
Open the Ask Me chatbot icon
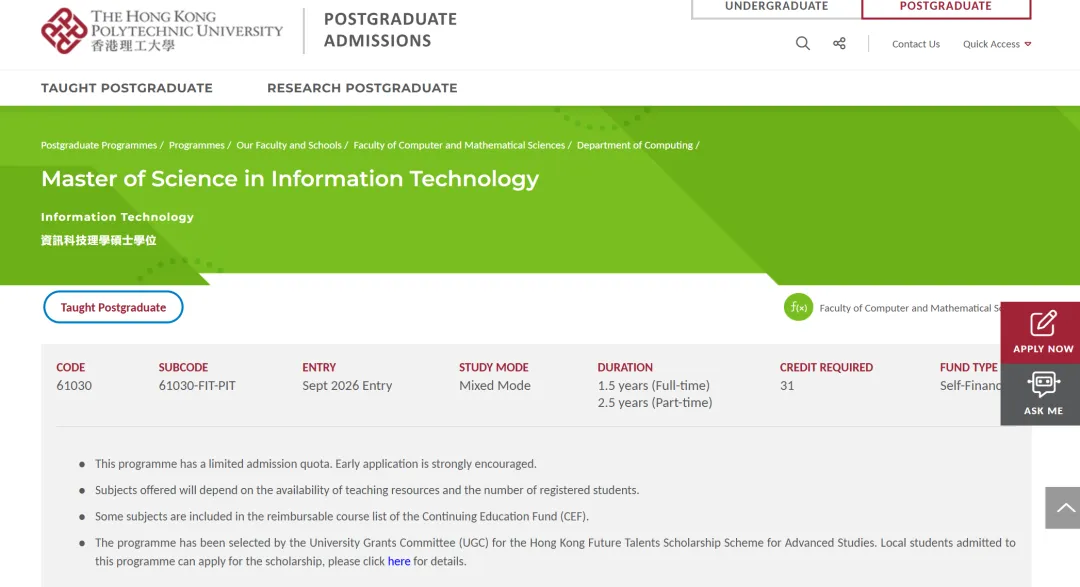[1042, 385]
